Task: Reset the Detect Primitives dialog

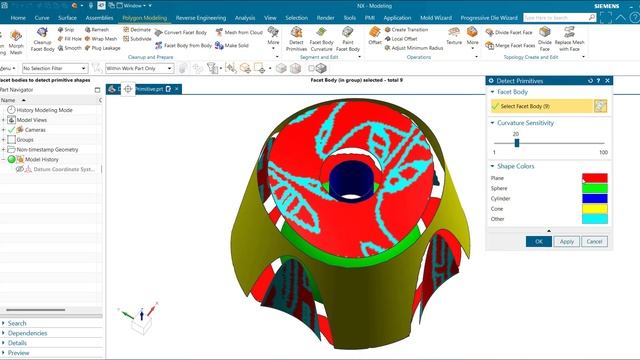Action: tap(590, 81)
